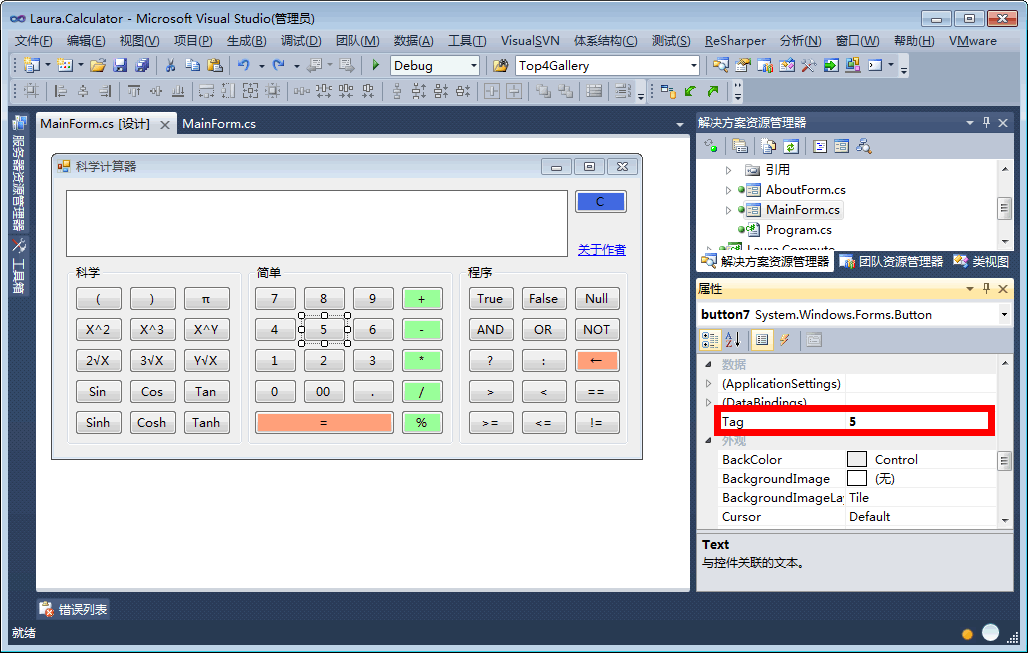Image resolution: width=1028 pixels, height=653 pixels.
Task: Click the Open File folder icon
Action: 98,66
